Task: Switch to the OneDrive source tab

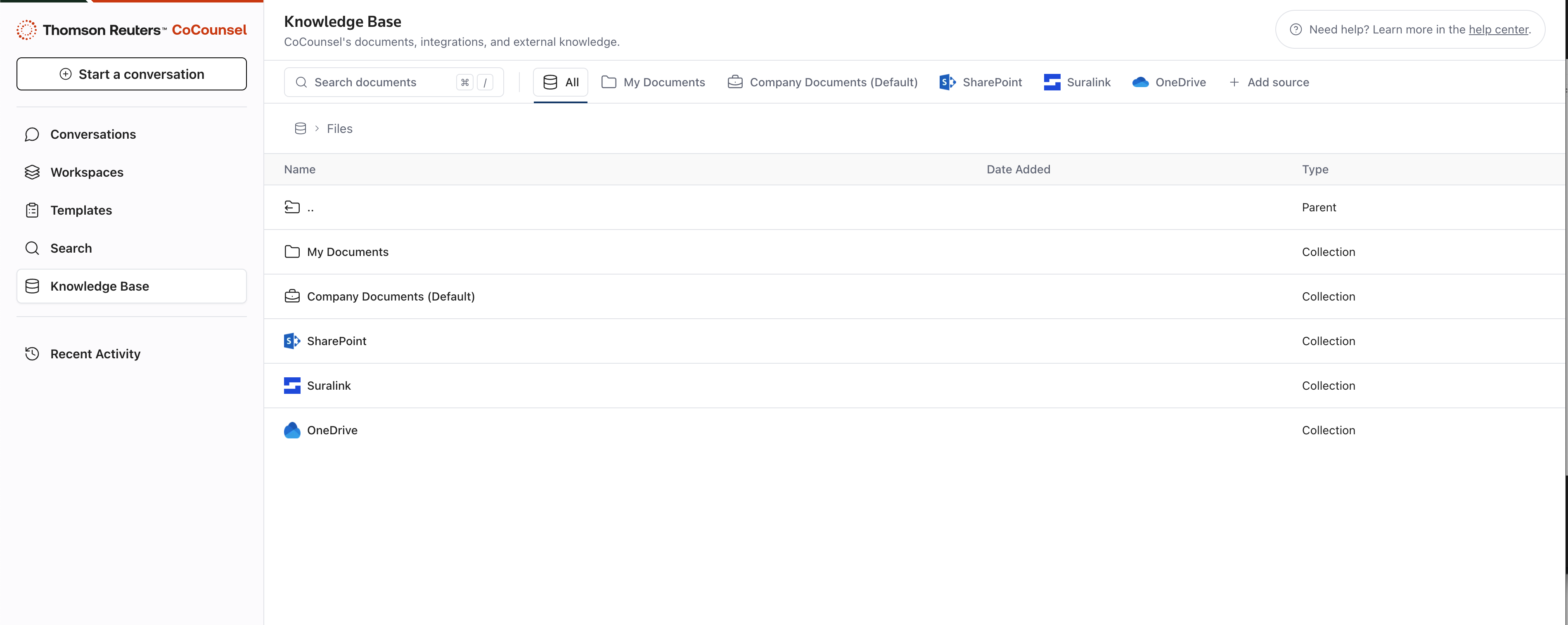Action: (x=1169, y=82)
